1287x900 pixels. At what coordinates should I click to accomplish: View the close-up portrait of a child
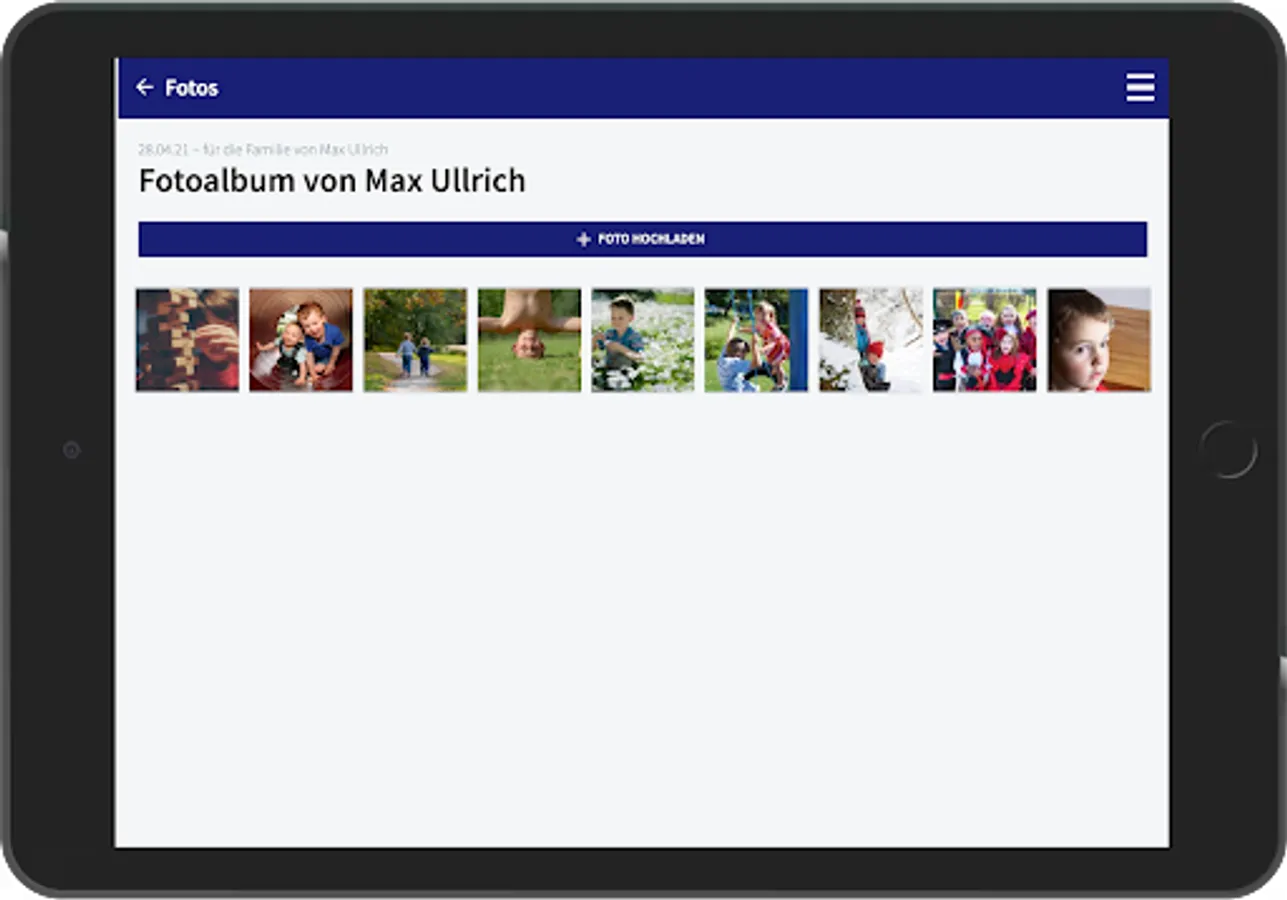coord(1099,340)
